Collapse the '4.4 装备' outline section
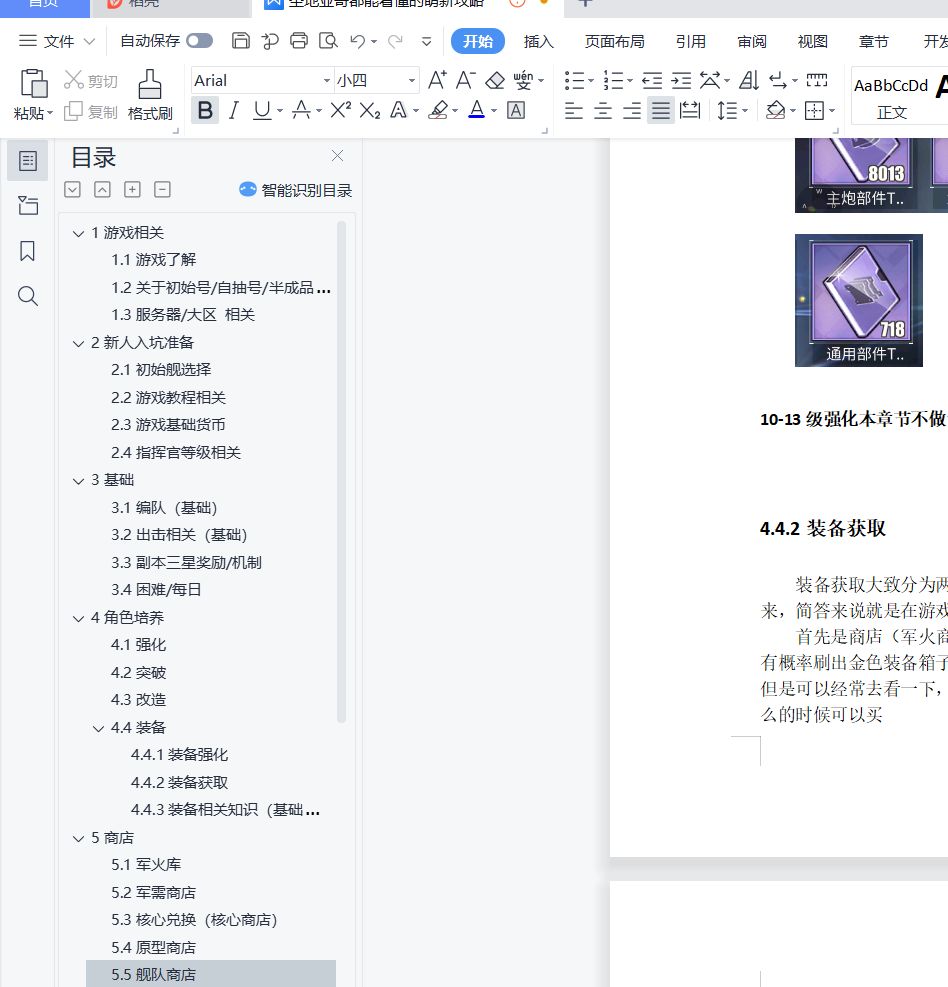This screenshot has width=948, height=987. [99, 728]
